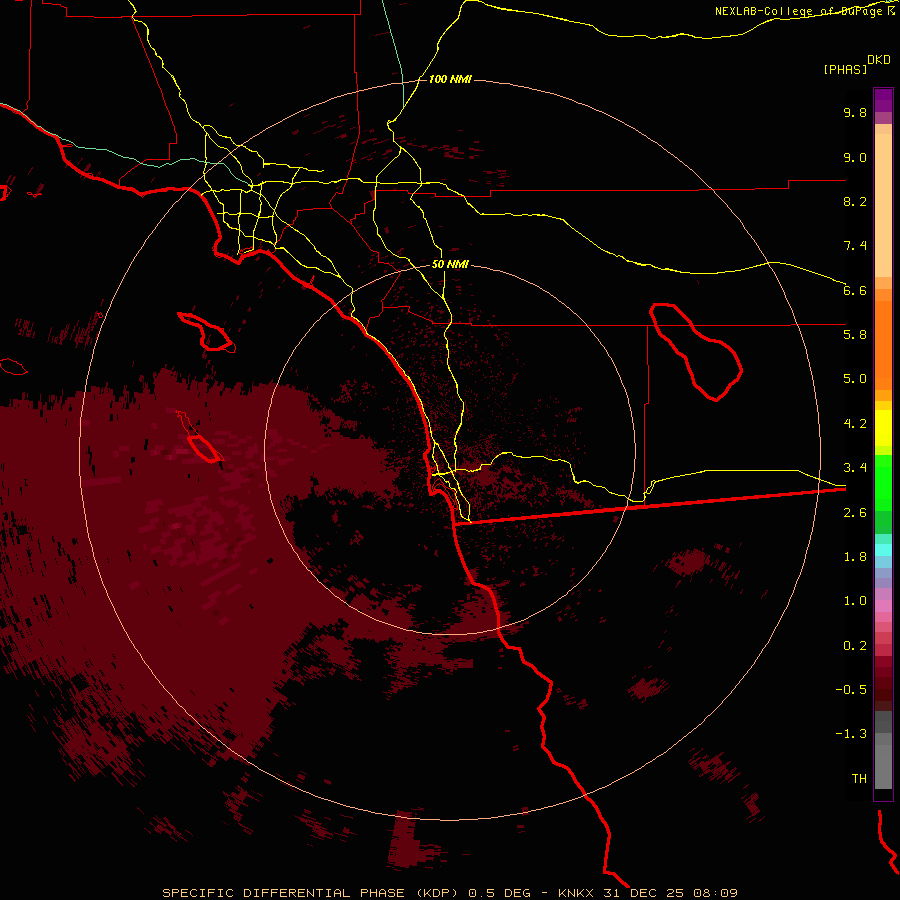Pick the orange segment of the color bar

883,346
